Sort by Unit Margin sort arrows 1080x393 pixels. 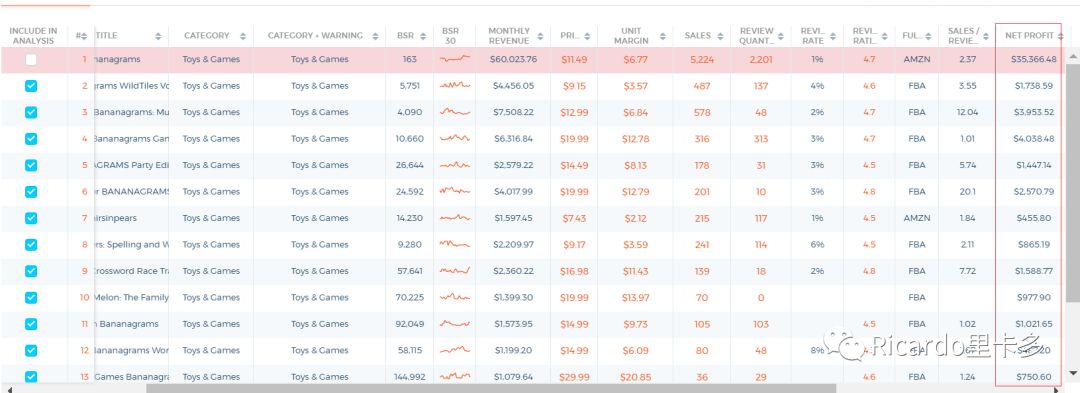[663, 36]
